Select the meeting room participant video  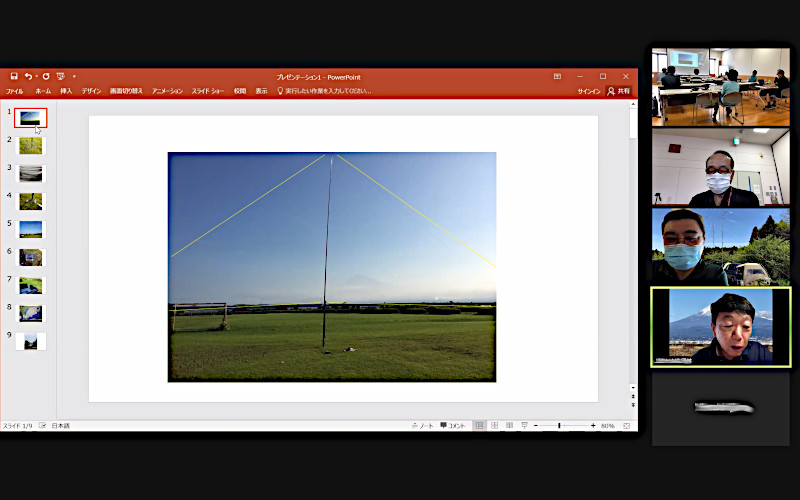point(720,87)
